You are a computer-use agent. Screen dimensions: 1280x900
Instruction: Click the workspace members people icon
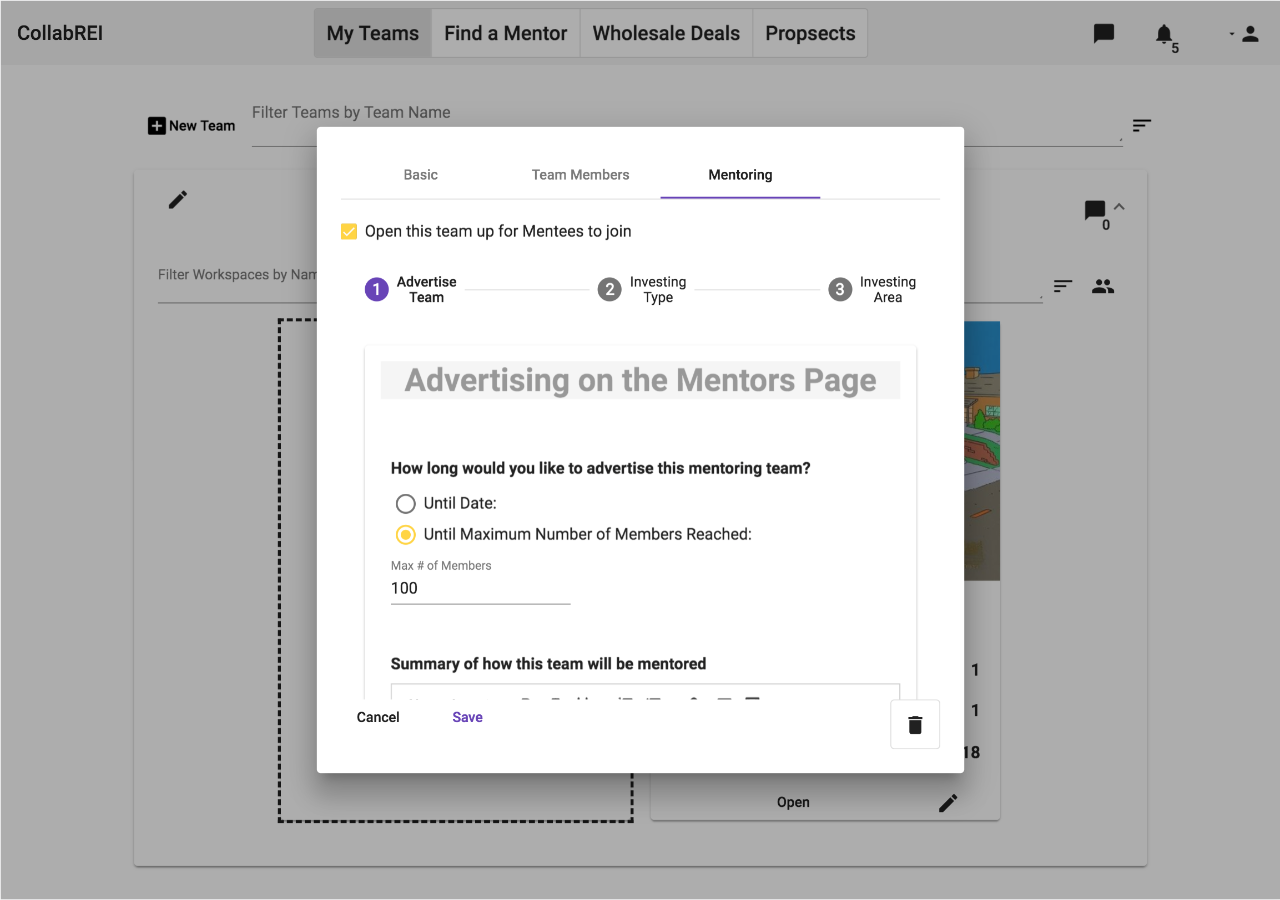tap(1103, 287)
